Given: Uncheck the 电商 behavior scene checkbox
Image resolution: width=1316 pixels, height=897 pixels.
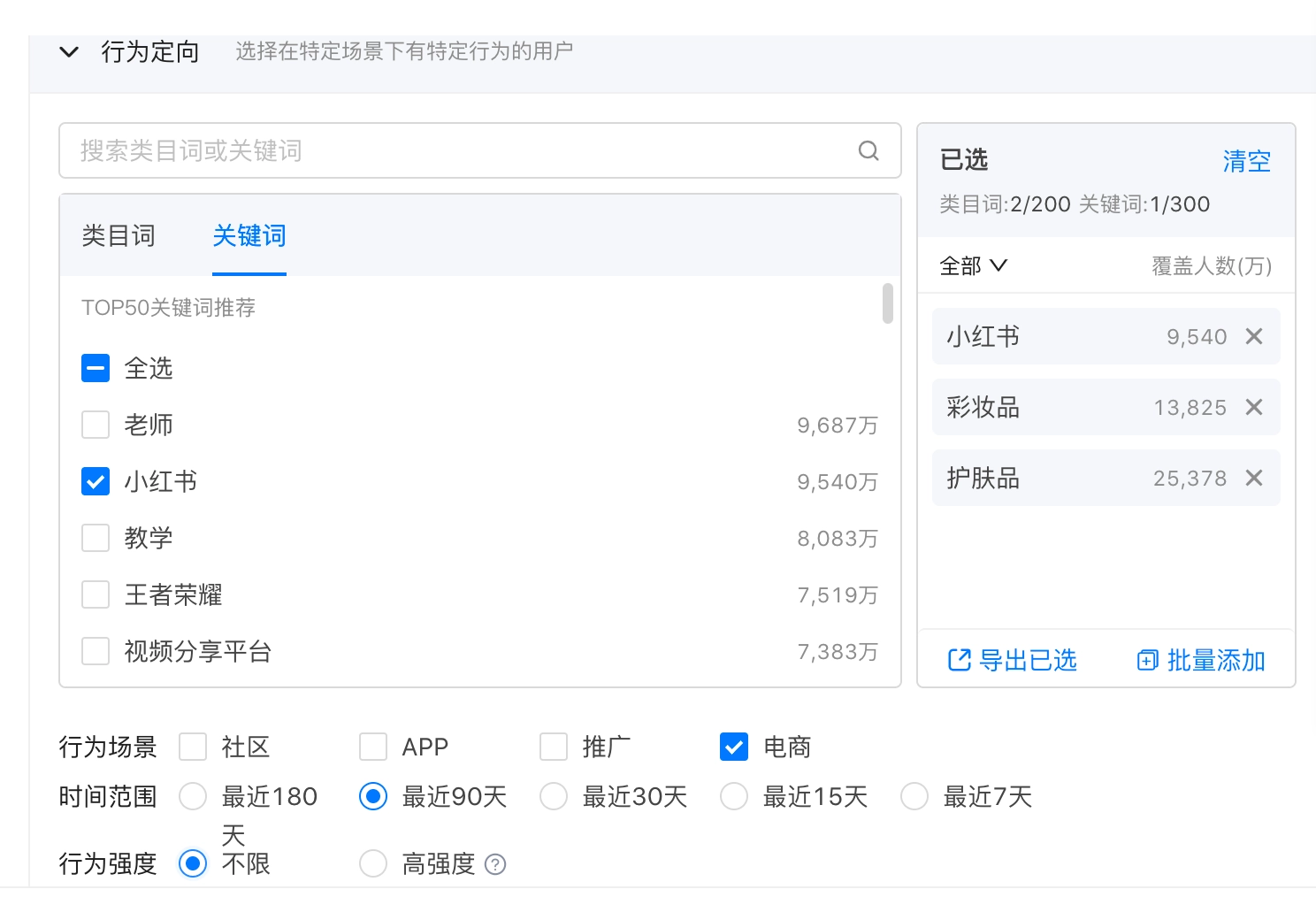Looking at the screenshot, I should 733,747.
